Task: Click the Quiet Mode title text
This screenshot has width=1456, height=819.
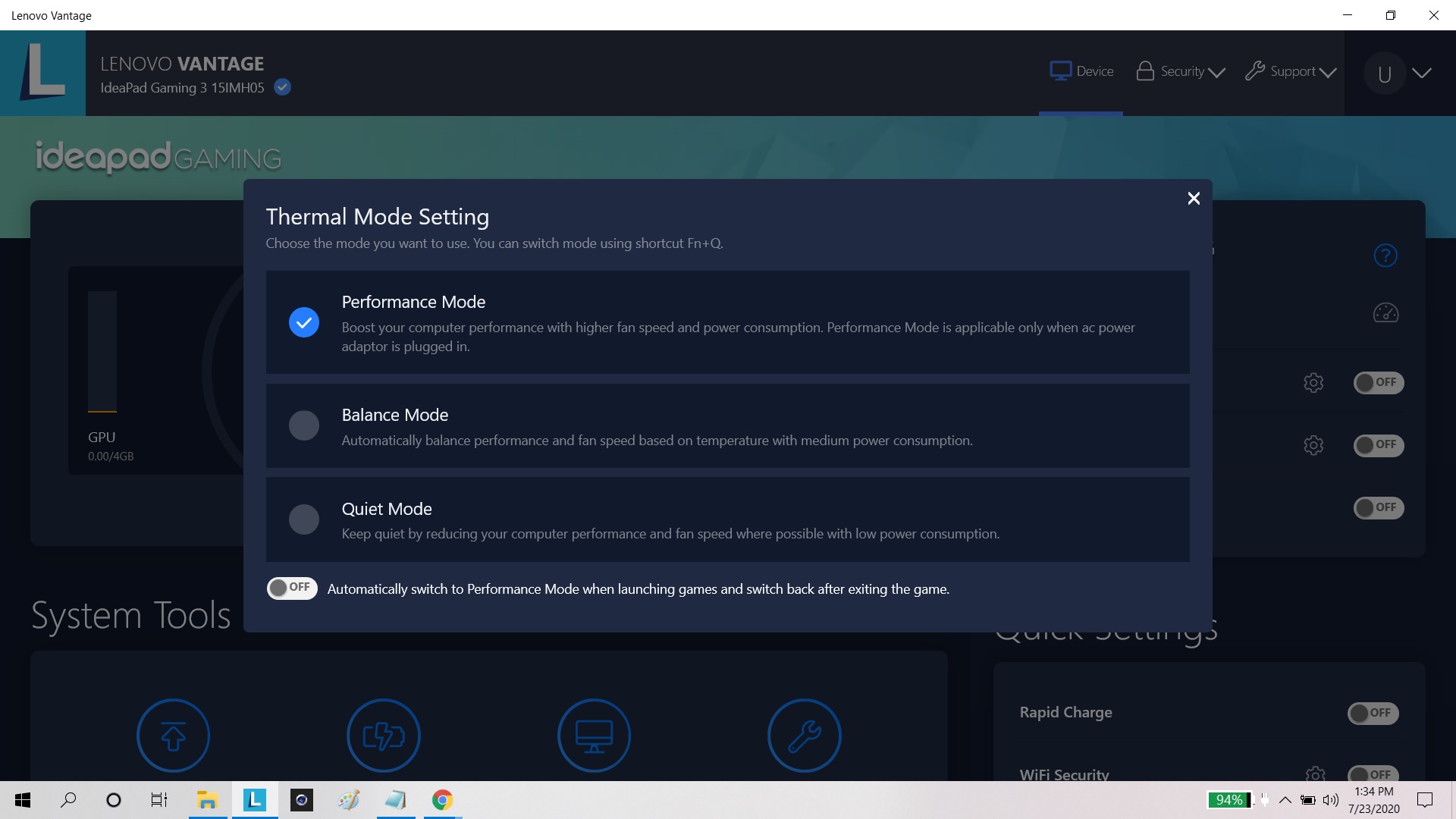Action: click(387, 509)
